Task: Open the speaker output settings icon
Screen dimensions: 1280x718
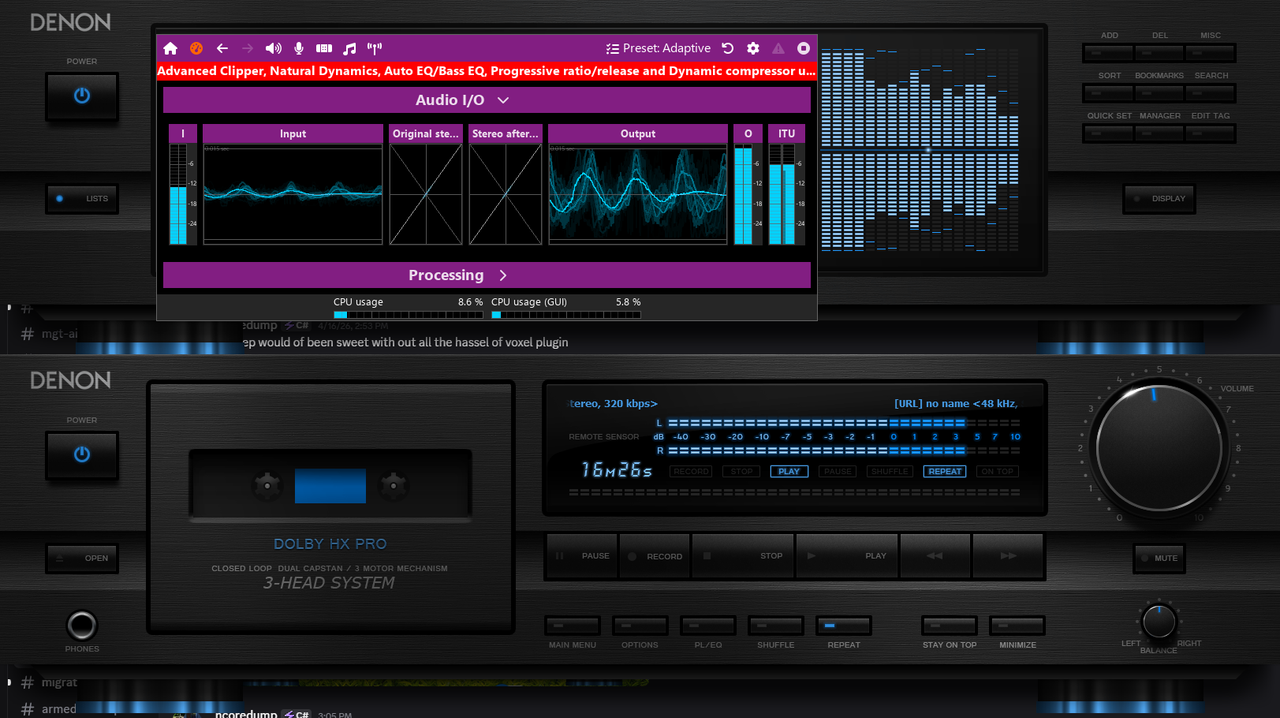Action: click(273, 48)
